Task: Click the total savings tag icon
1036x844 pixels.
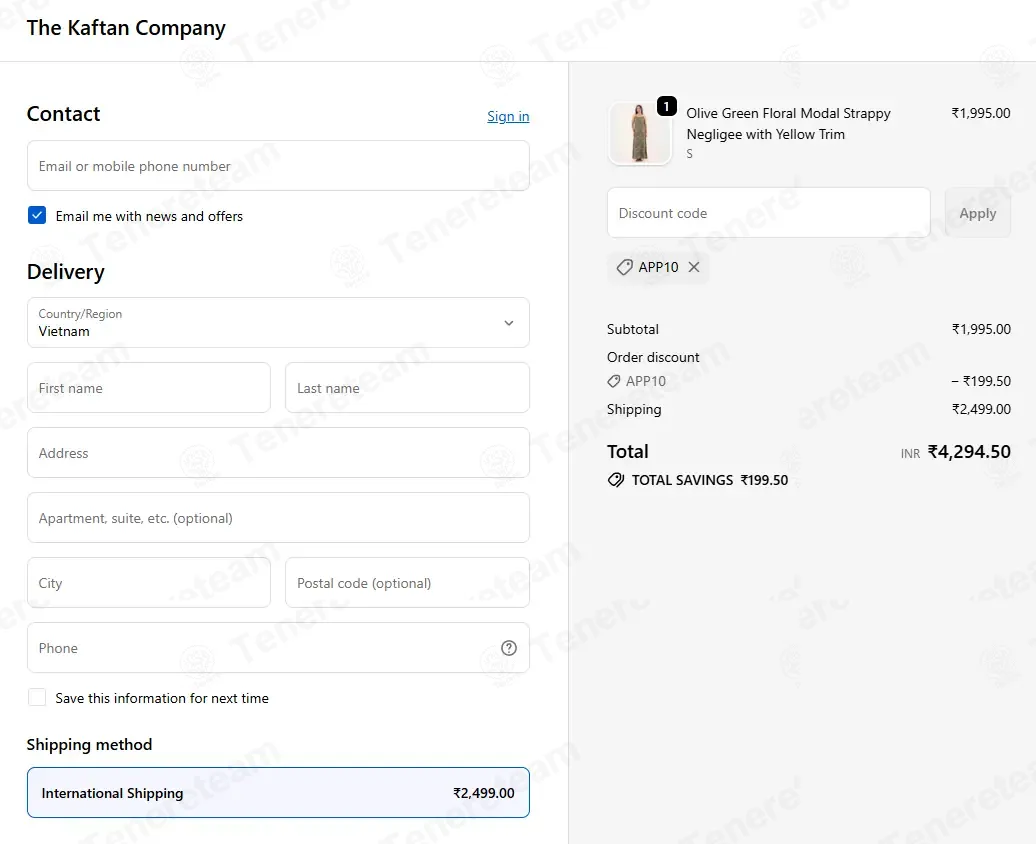Action: [616, 480]
